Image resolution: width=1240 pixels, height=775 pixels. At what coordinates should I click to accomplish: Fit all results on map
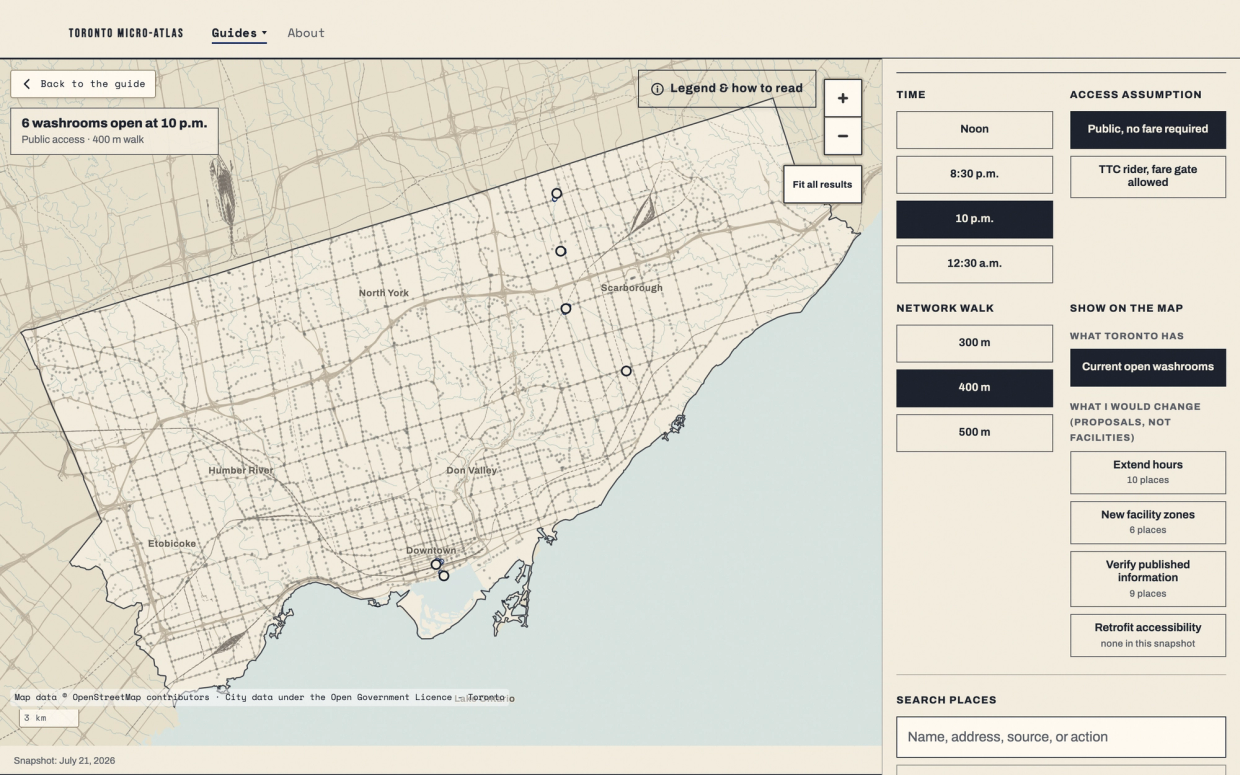point(822,184)
